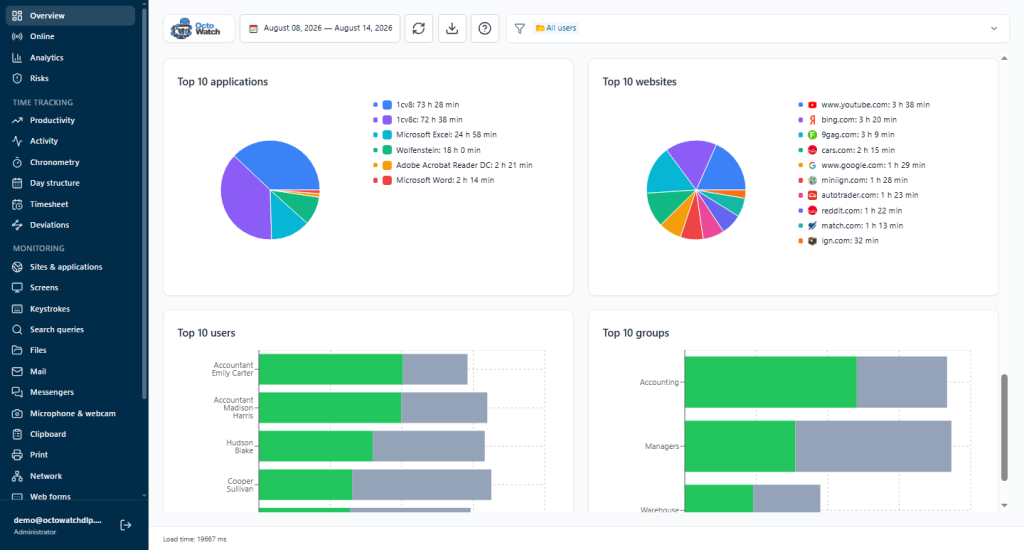
Task: Click scroll-up arrow of content area
Action: coord(1004,59)
